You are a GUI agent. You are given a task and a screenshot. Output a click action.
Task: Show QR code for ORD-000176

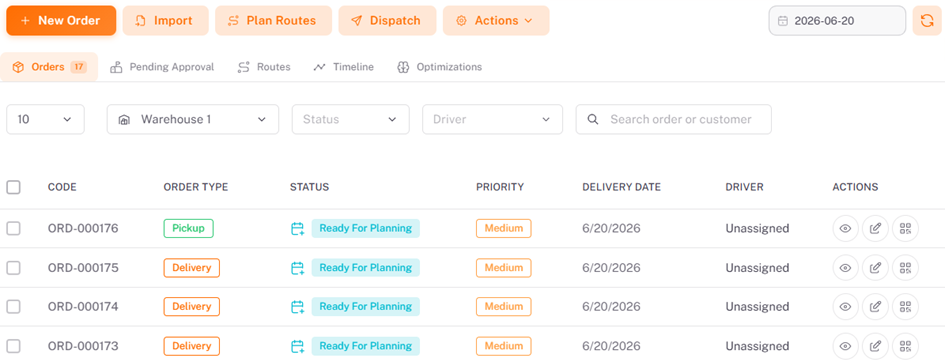pos(905,229)
